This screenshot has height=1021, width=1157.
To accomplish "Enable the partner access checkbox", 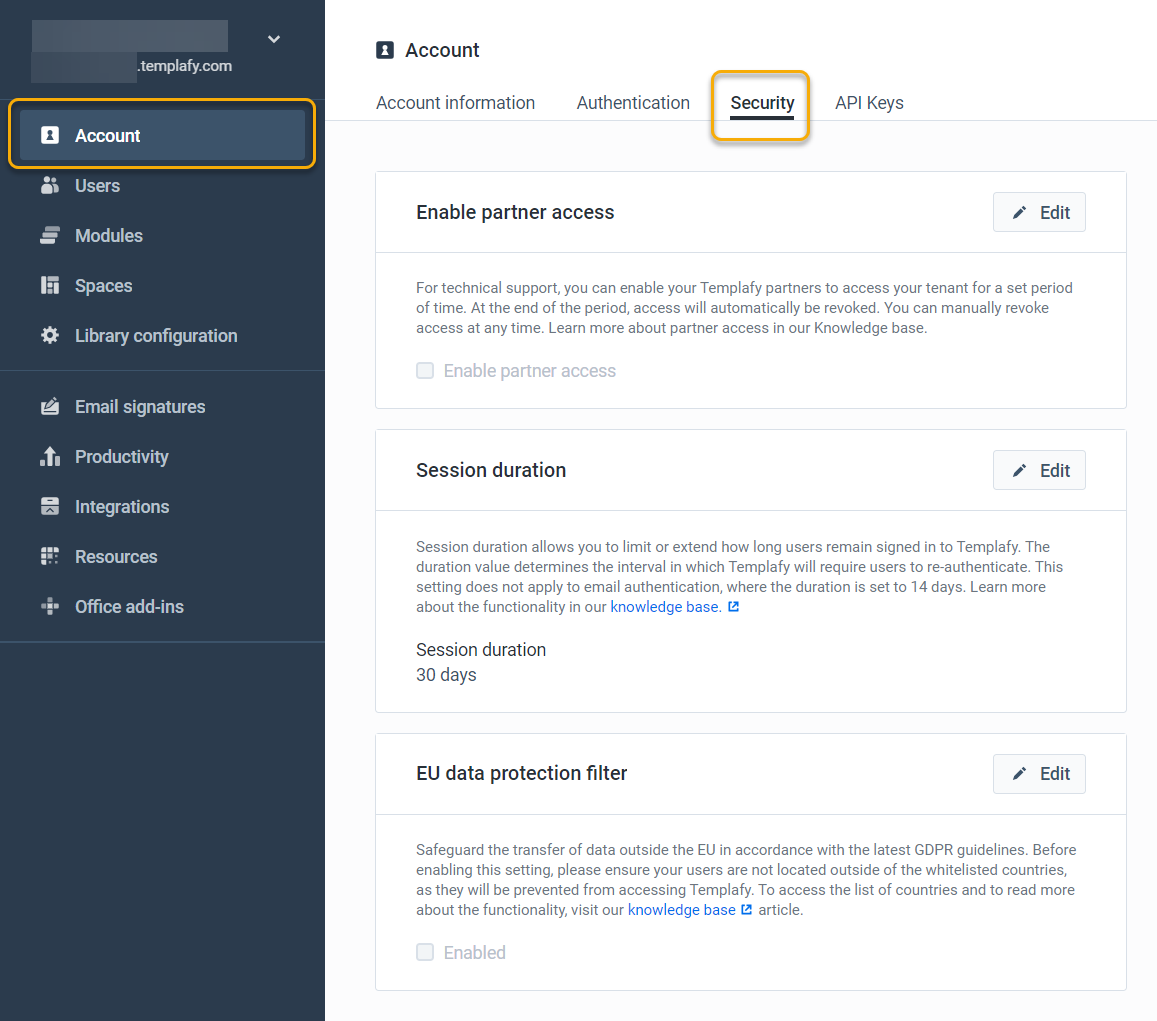I will click(x=425, y=370).
